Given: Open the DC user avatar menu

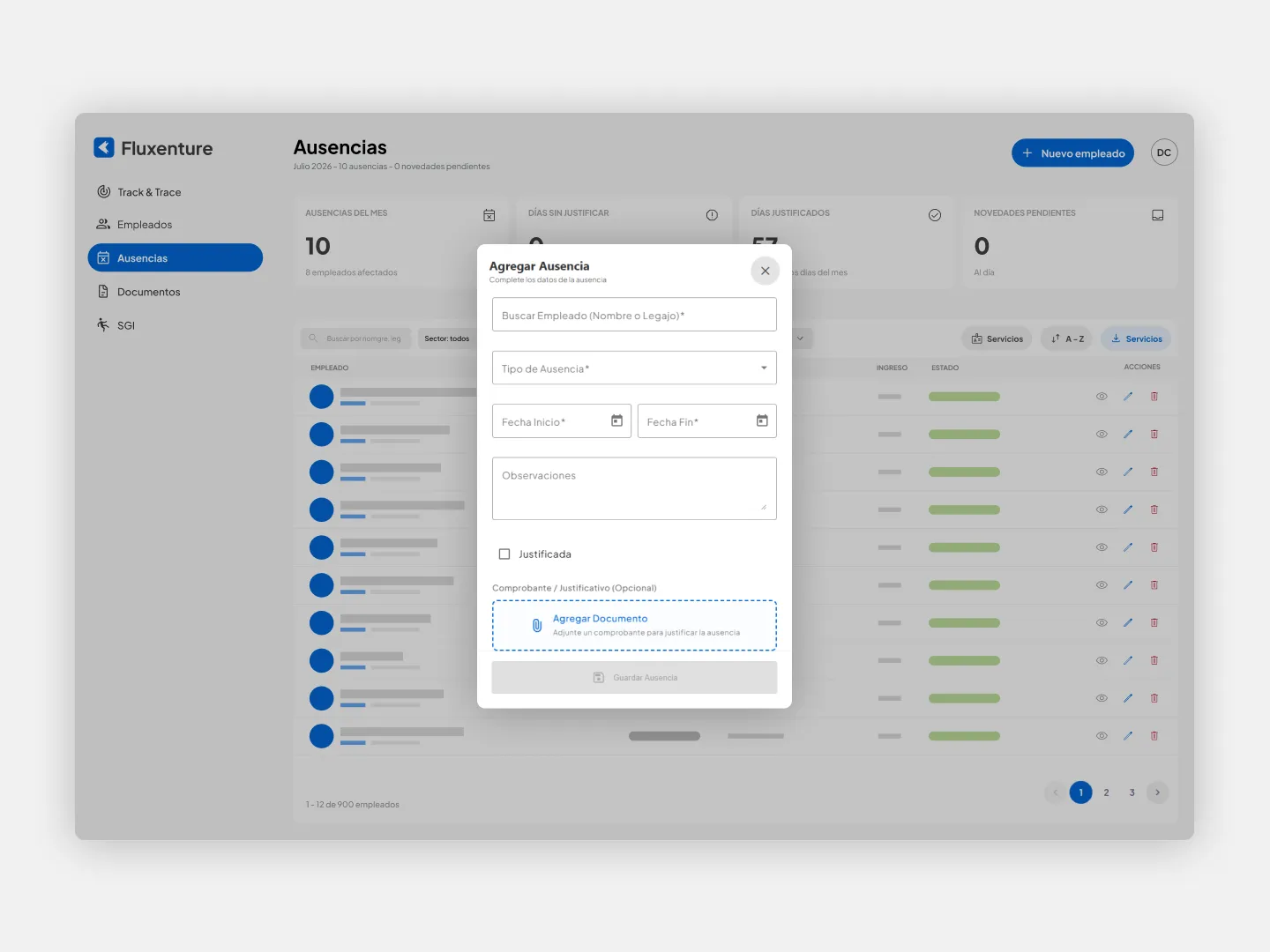Looking at the screenshot, I should click(x=1164, y=152).
